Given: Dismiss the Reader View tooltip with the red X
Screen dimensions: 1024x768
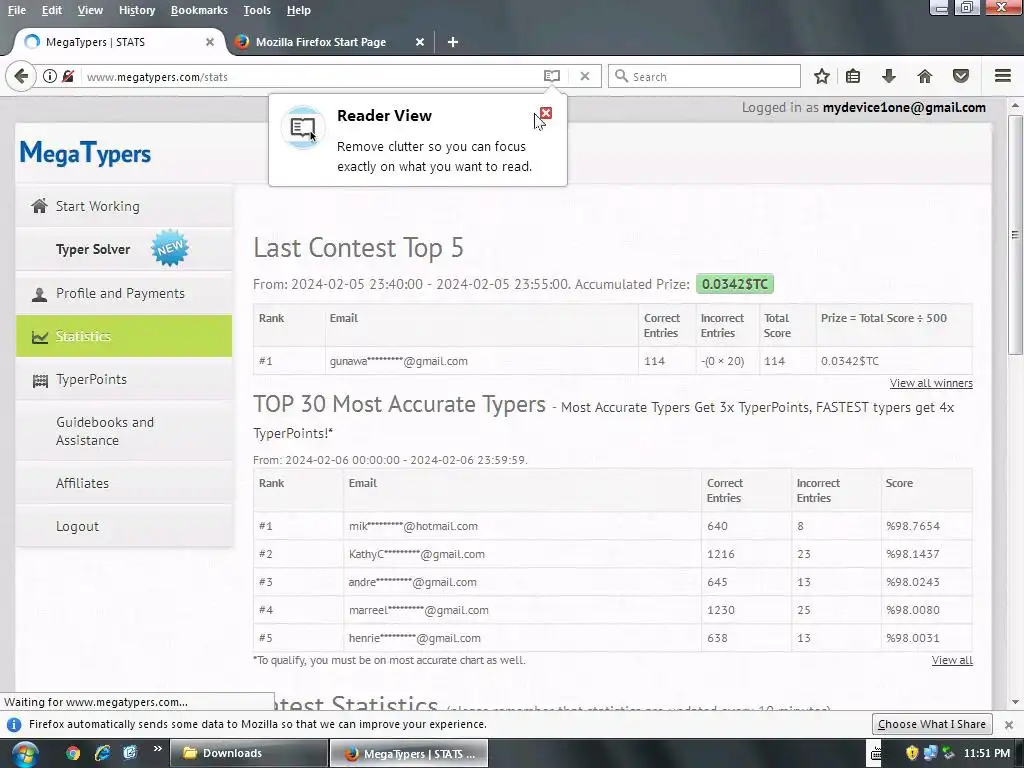Looking at the screenshot, I should (x=546, y=113).
